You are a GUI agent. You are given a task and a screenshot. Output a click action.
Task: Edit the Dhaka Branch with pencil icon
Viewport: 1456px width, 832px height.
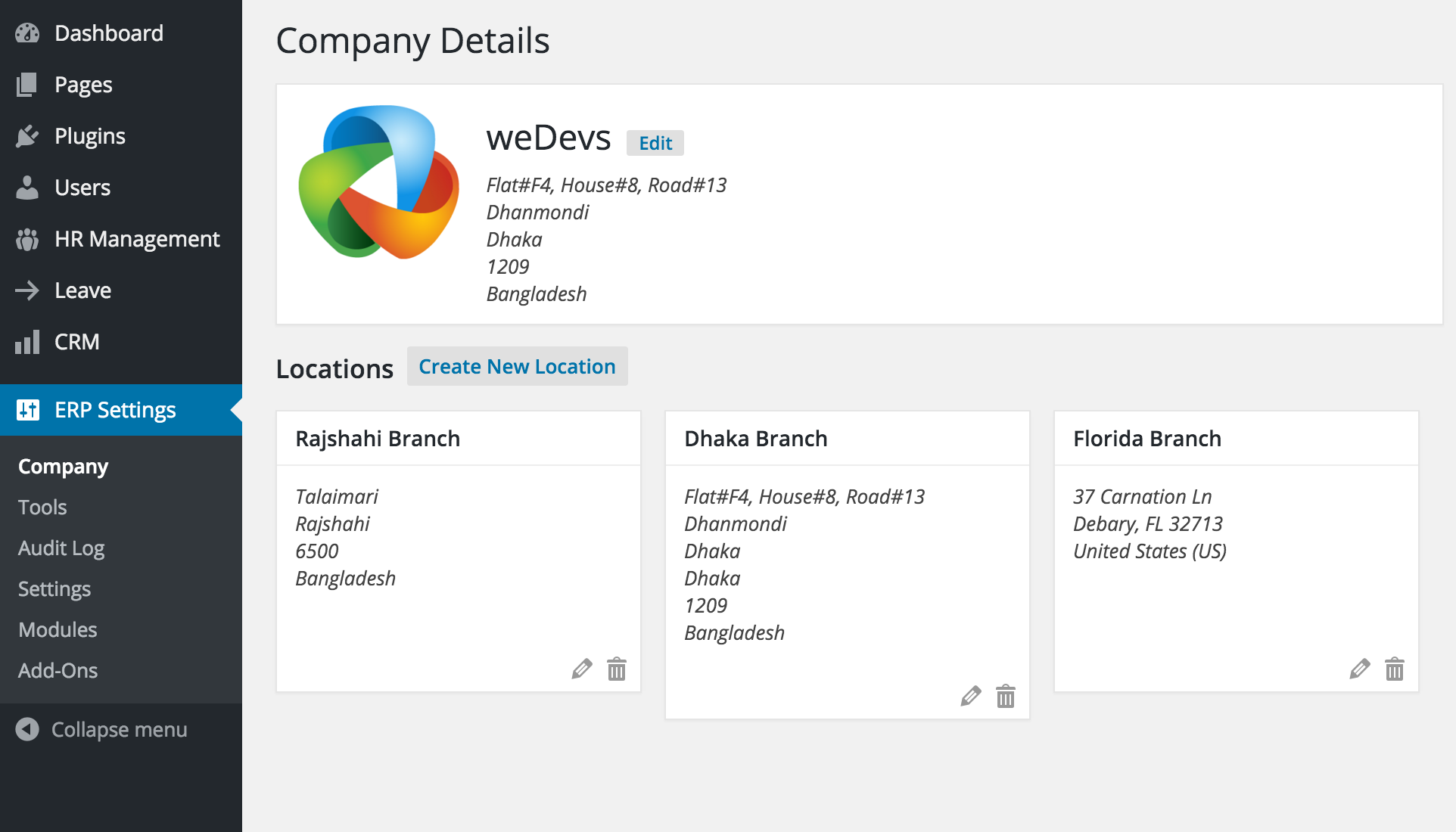[971, 696]
